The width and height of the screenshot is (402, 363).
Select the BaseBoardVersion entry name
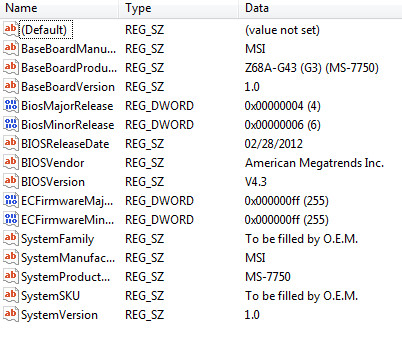[x=68, y=87]
